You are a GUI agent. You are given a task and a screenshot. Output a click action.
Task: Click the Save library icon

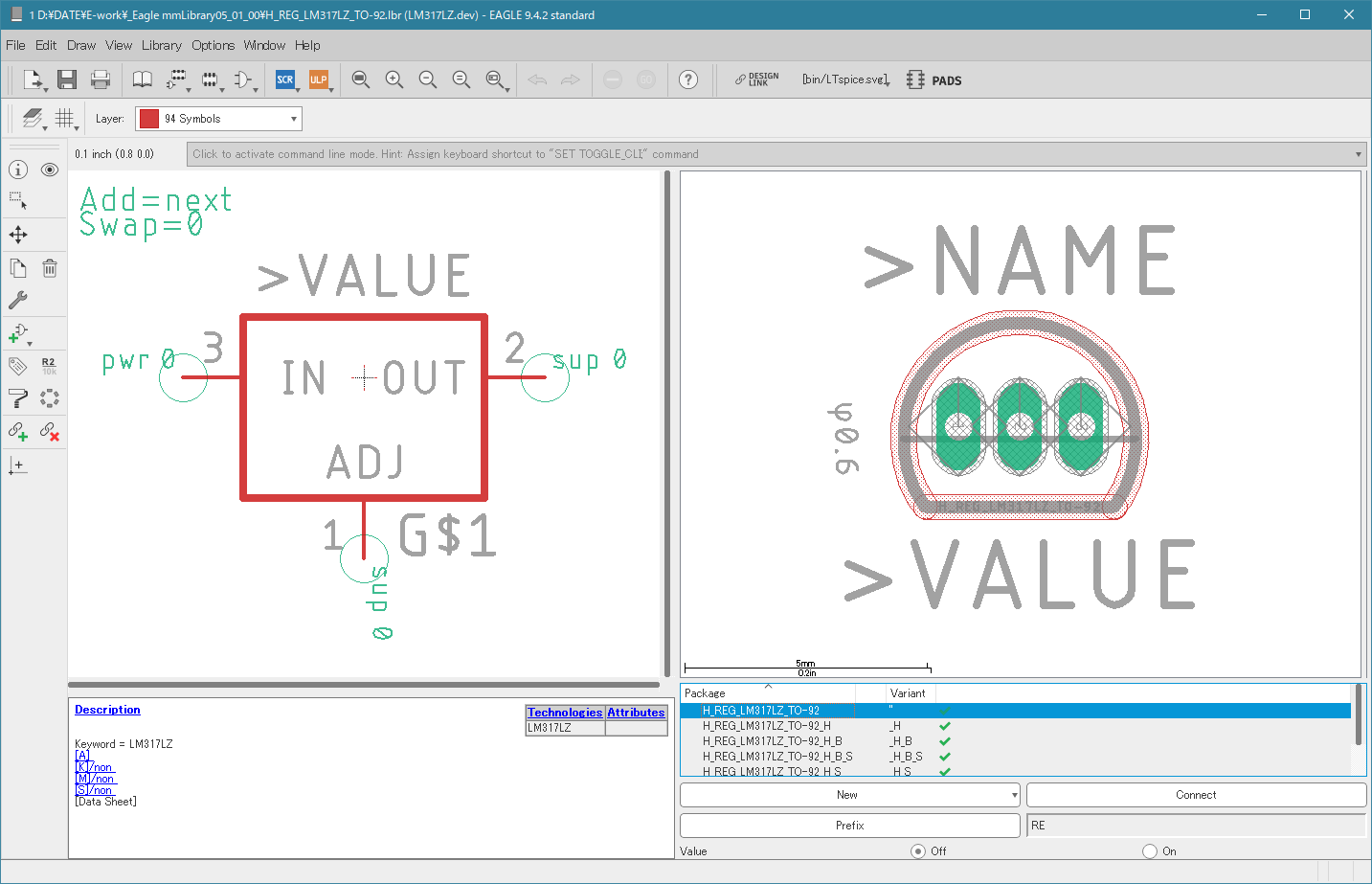[66, 79]
